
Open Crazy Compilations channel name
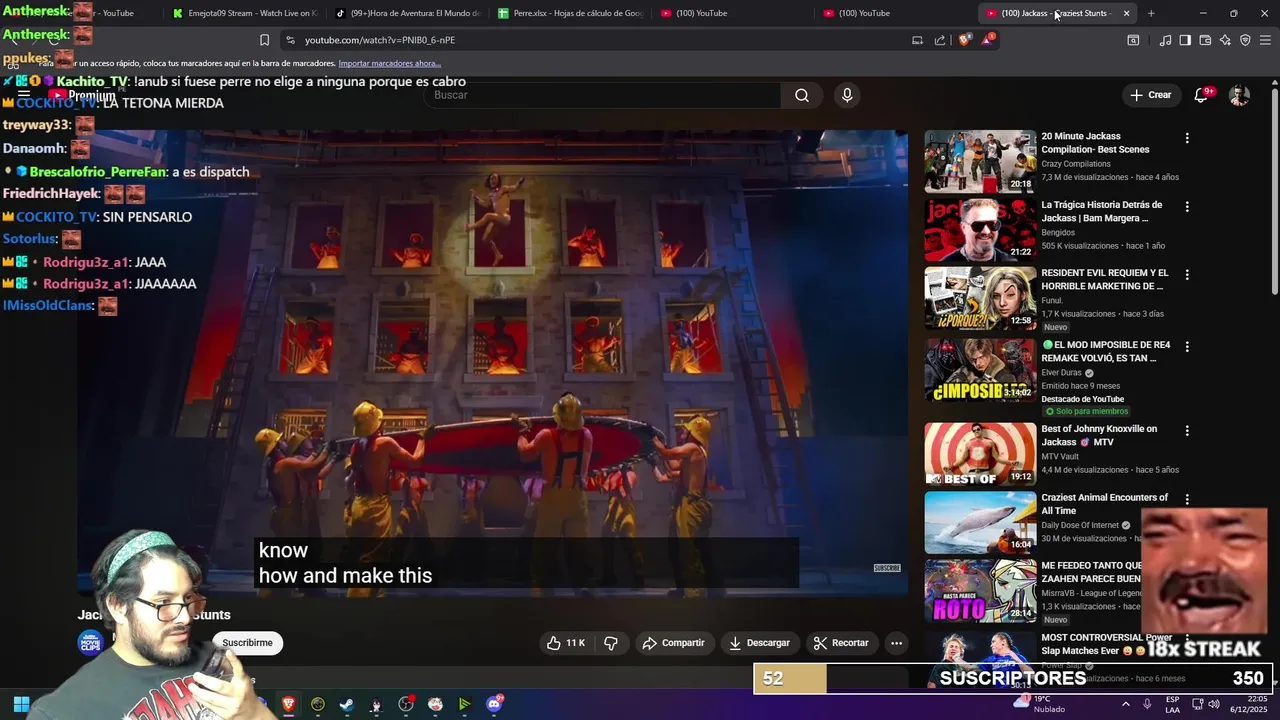1076,164
